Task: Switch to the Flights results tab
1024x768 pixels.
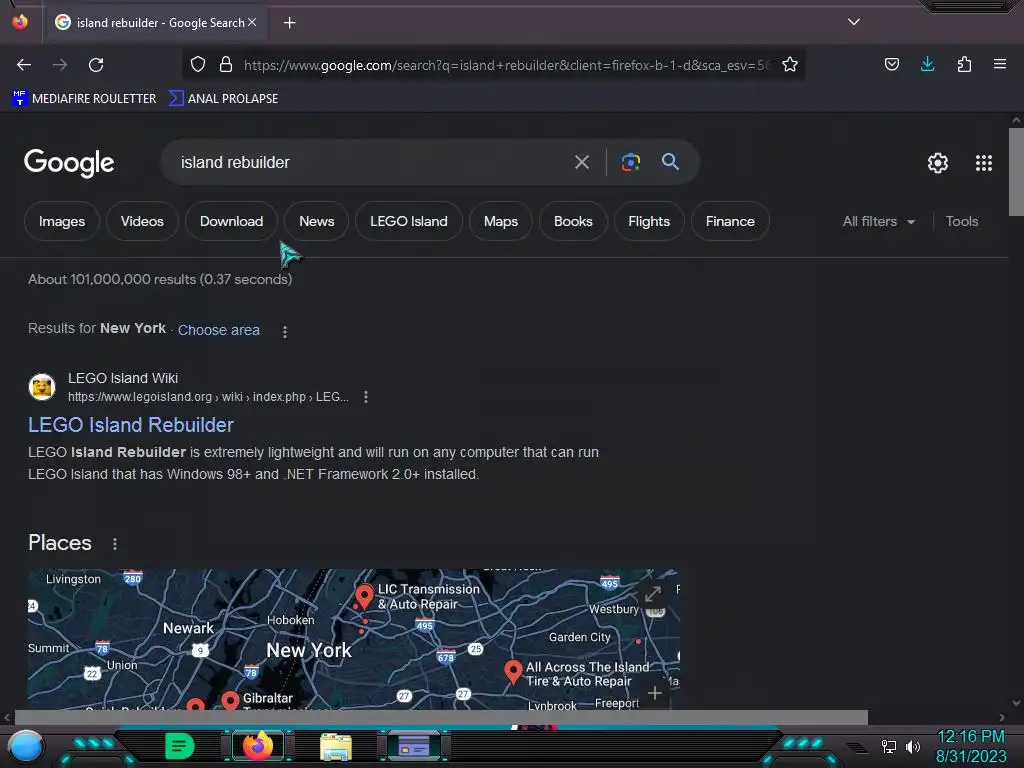Action: pyautogui.click(x=649, y=221)
